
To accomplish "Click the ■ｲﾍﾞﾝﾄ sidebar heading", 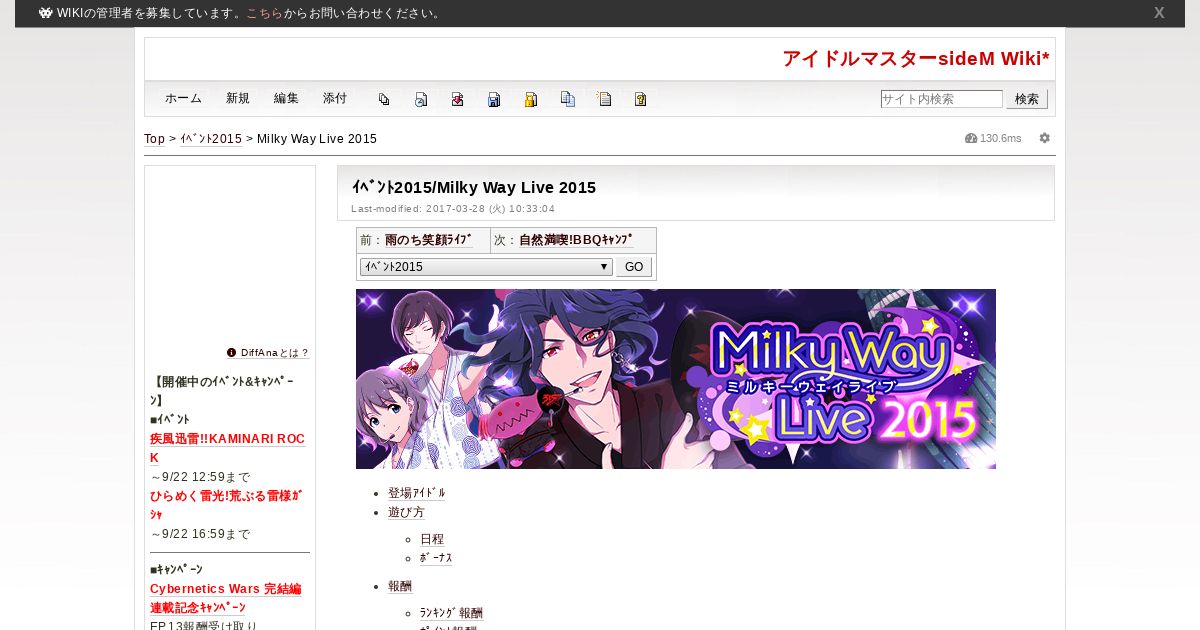I will (170, 420).
